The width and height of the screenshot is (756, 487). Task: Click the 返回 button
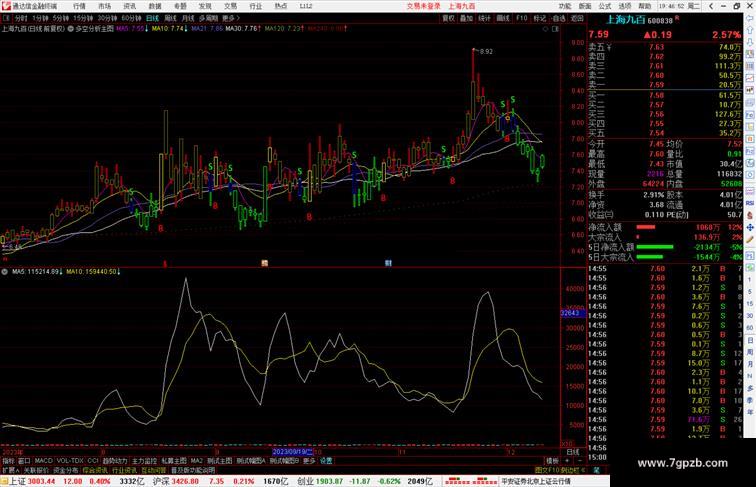(577, 18)
